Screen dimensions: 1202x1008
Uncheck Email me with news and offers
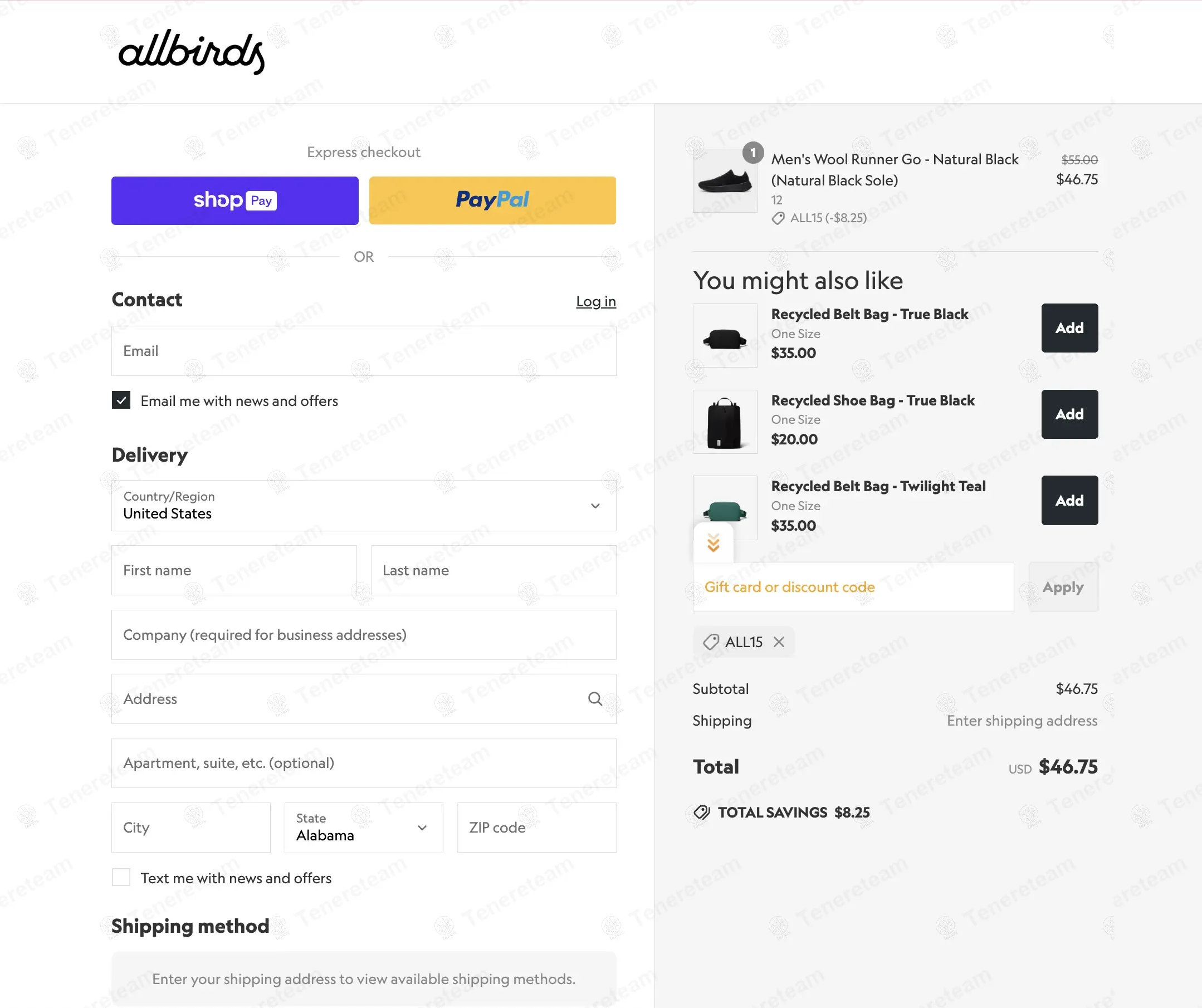coord(121,400)
